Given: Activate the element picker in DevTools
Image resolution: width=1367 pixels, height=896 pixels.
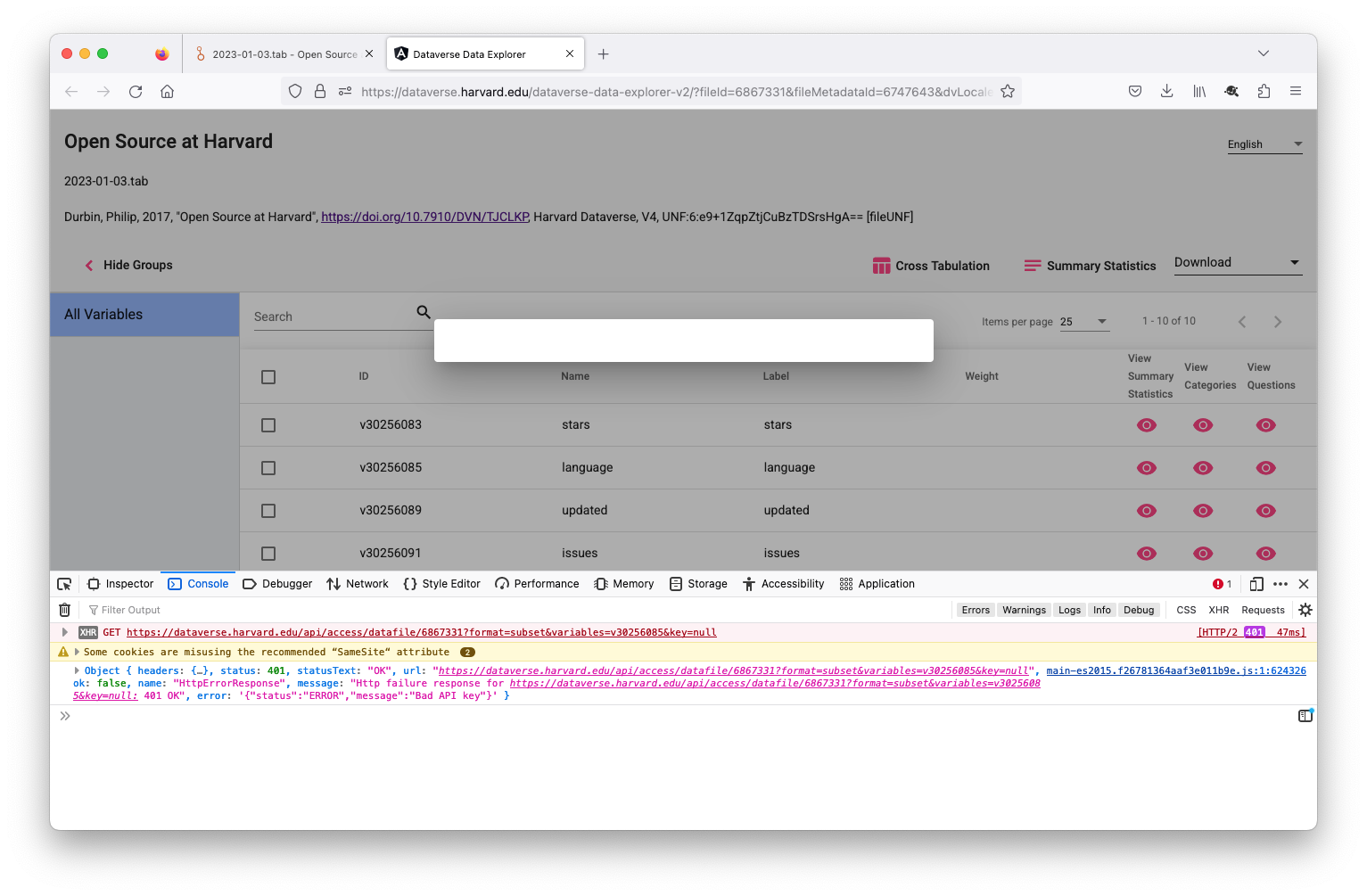Looking at the screenshot, I should pyautogui.click(x=63, y=584).
